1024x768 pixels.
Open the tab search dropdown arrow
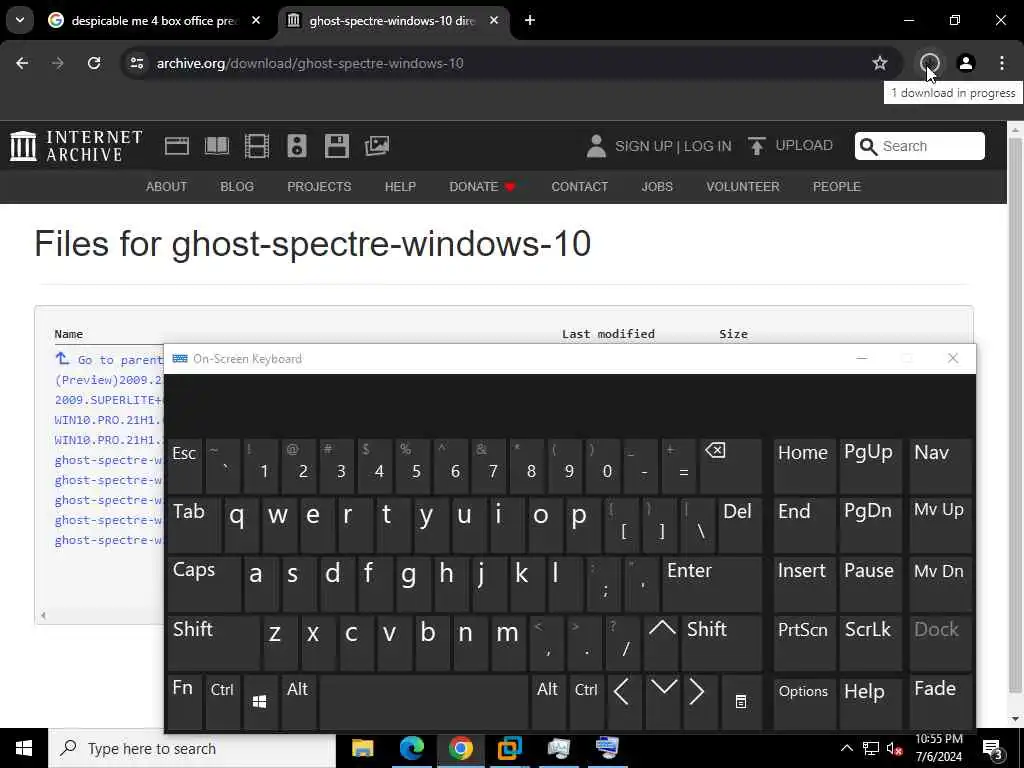pos(20,20)
